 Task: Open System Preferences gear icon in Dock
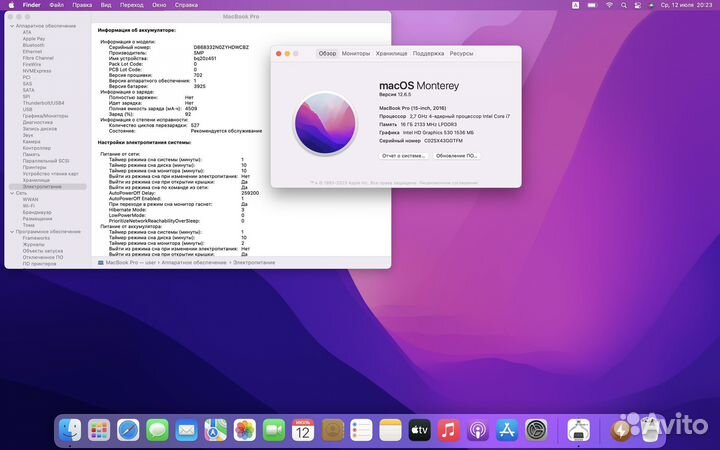click(x=536, y=430)
